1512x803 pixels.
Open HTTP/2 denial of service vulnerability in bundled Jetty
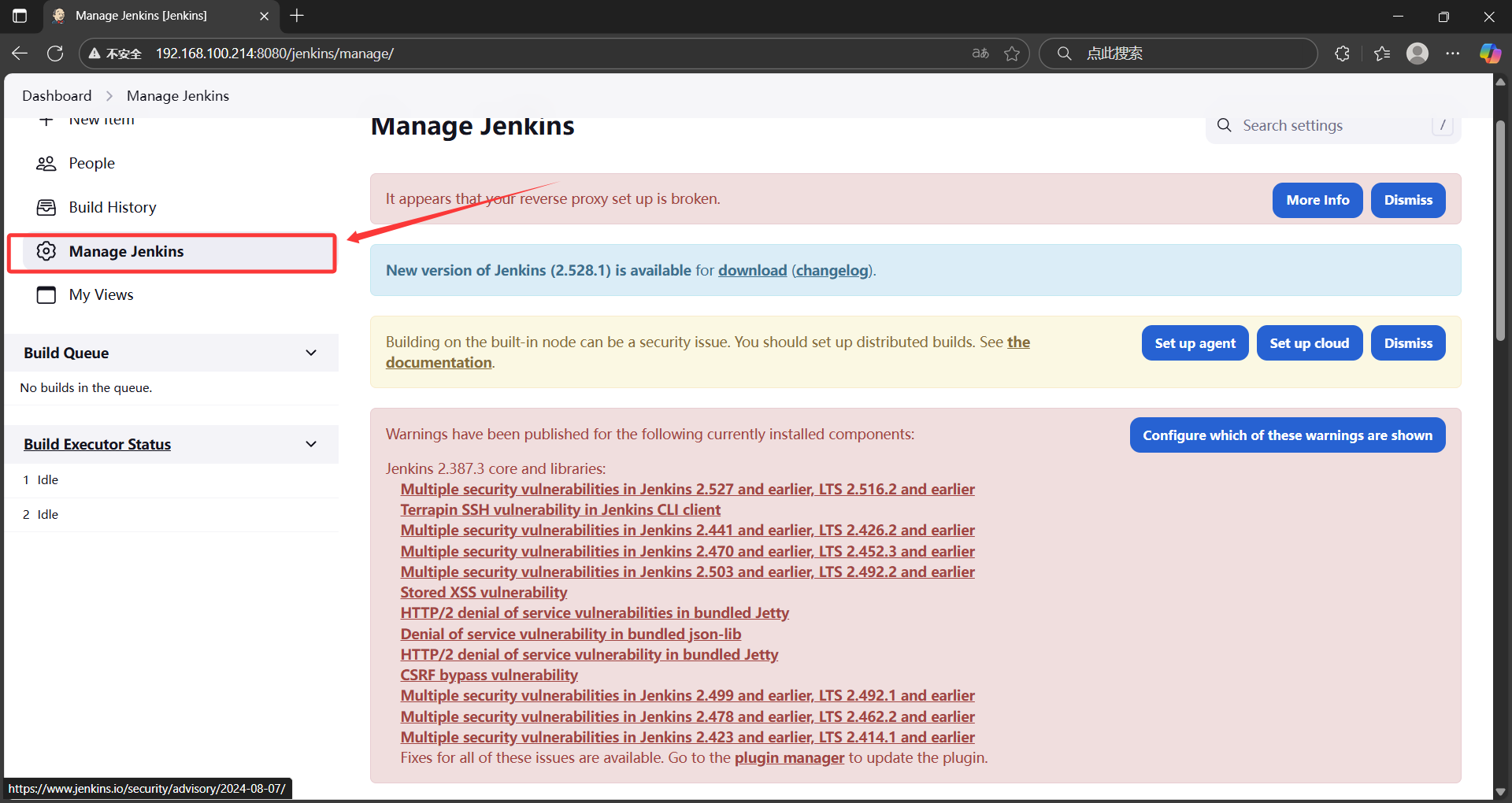point(589,654)
